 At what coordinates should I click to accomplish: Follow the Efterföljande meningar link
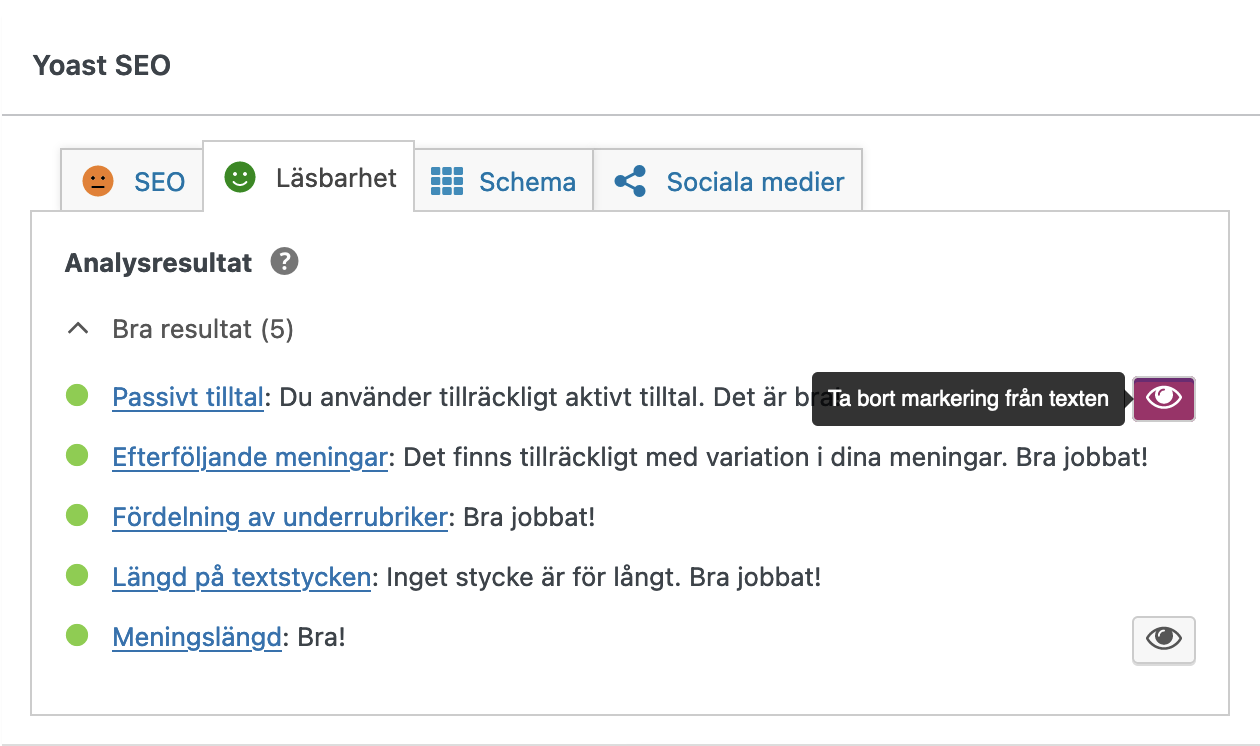click(x=249, y=457)
